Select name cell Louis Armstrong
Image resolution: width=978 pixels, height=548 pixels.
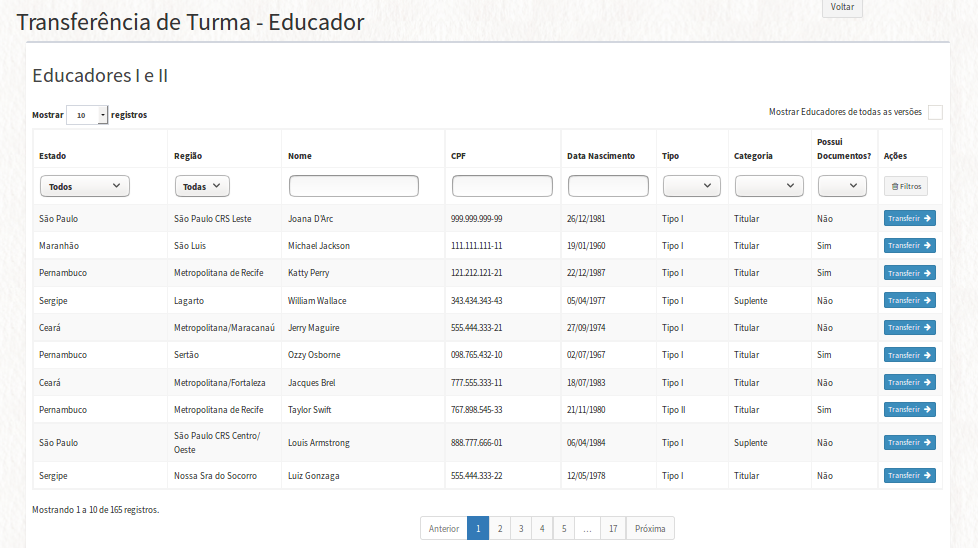click(x=319, y=443)
